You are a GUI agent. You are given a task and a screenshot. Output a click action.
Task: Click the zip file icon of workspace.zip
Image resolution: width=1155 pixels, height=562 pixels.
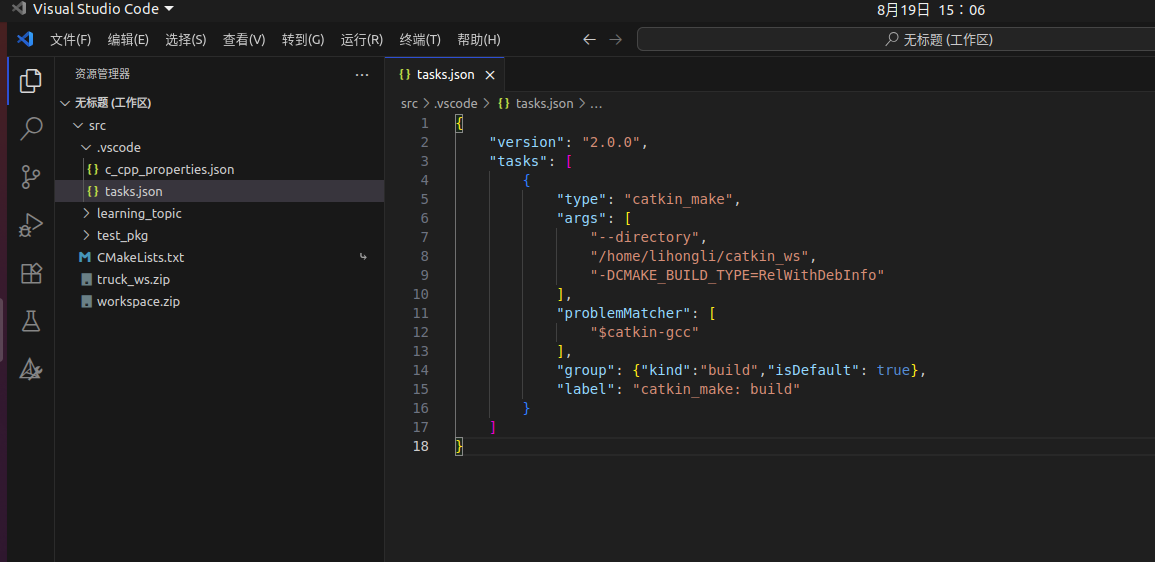(x=86, y=302)
